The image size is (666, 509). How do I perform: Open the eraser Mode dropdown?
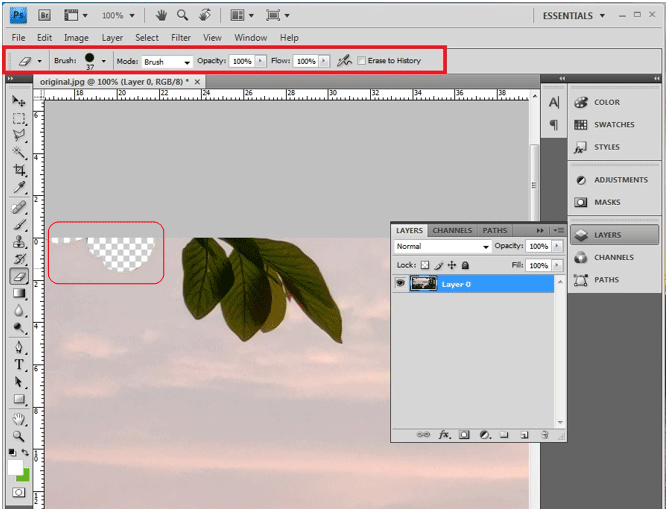167,62
